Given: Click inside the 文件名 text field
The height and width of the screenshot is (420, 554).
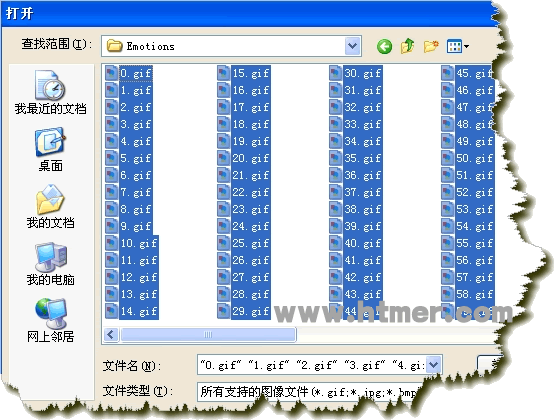Looking at the screenshot, I should pos(312,365).
